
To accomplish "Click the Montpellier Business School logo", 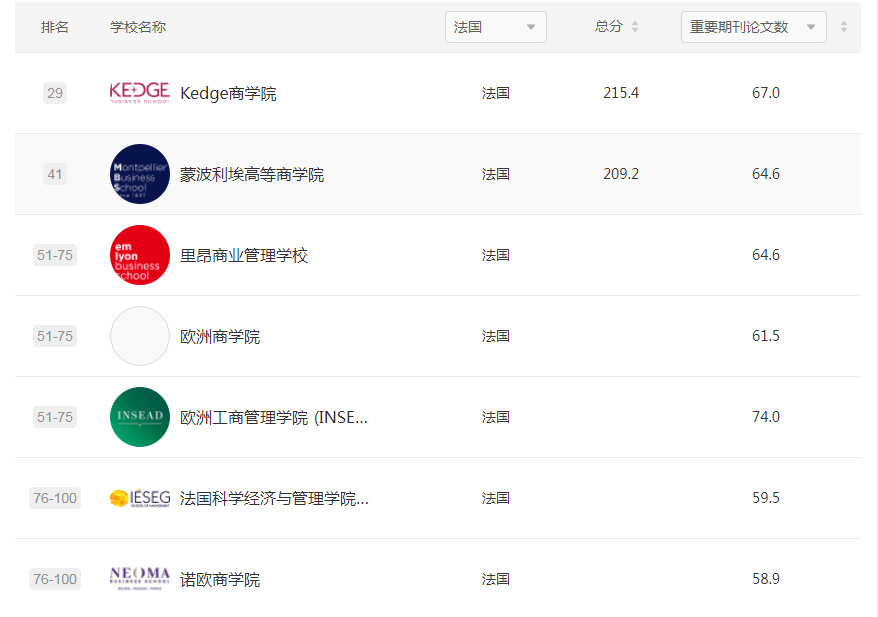I will coord(139,174).
